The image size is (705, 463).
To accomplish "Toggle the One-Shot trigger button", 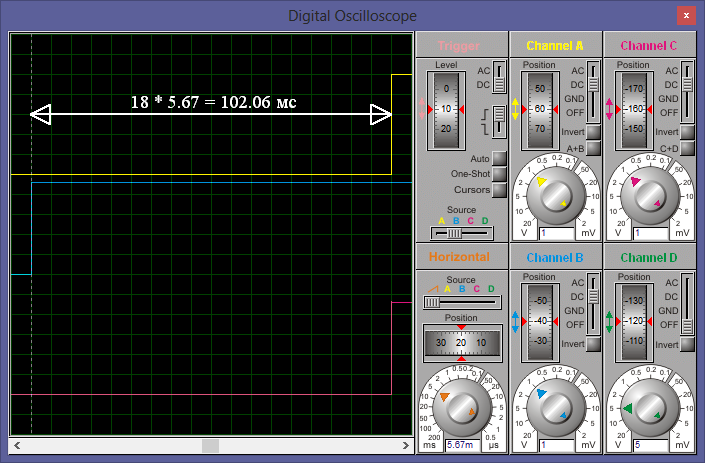I will (x=499, y=174).
